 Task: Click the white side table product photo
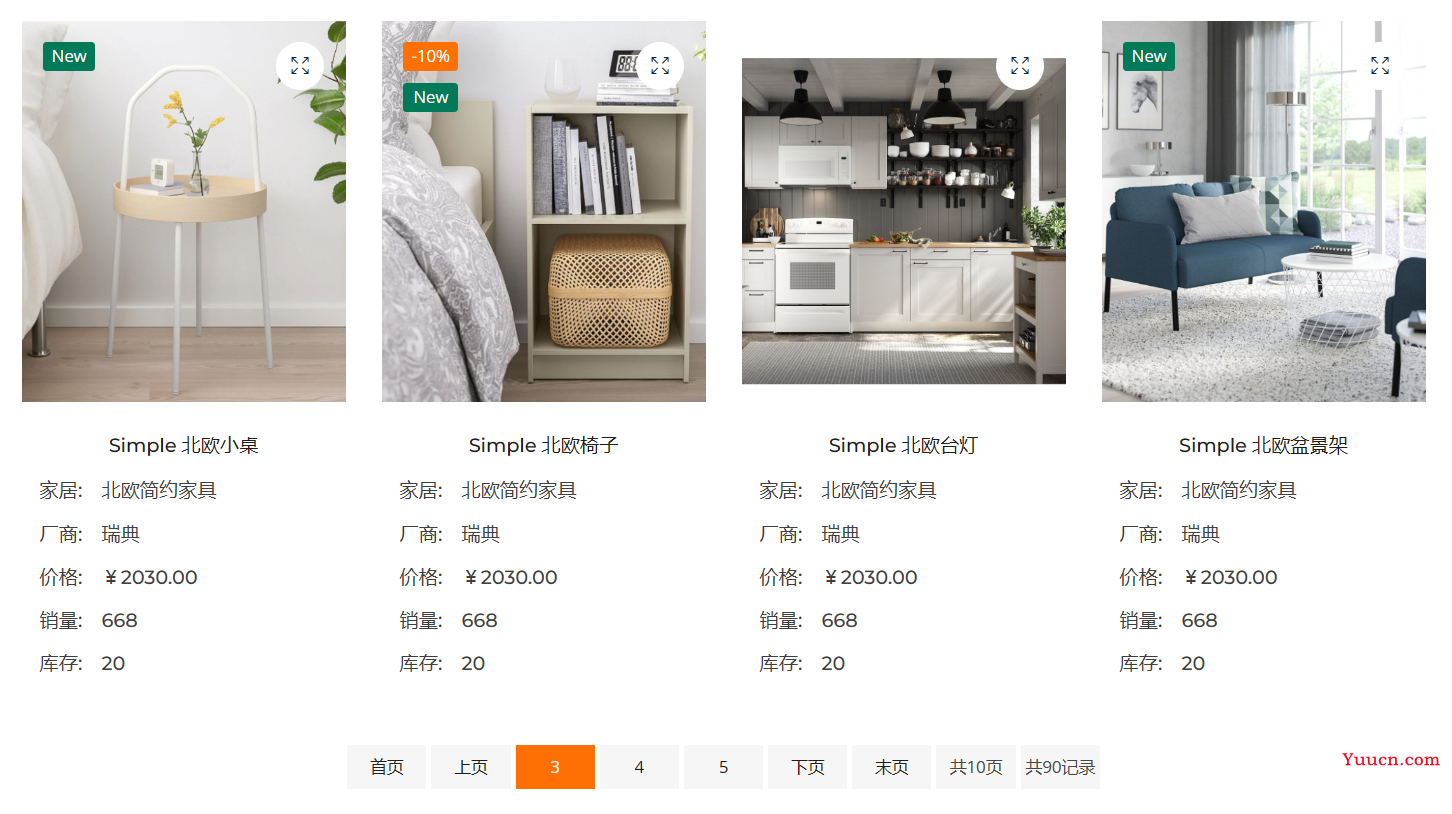click(x=184, y=211)
